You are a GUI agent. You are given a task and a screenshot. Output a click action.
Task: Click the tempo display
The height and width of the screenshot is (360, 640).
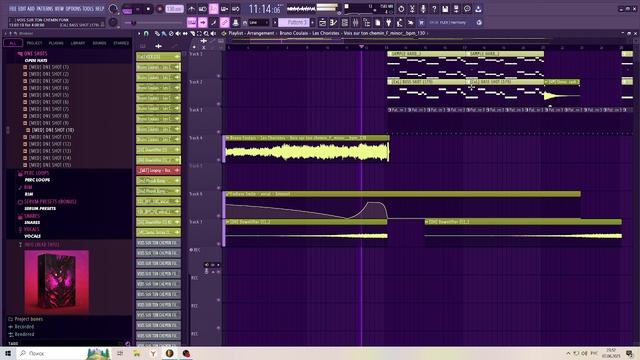[174, 9]
